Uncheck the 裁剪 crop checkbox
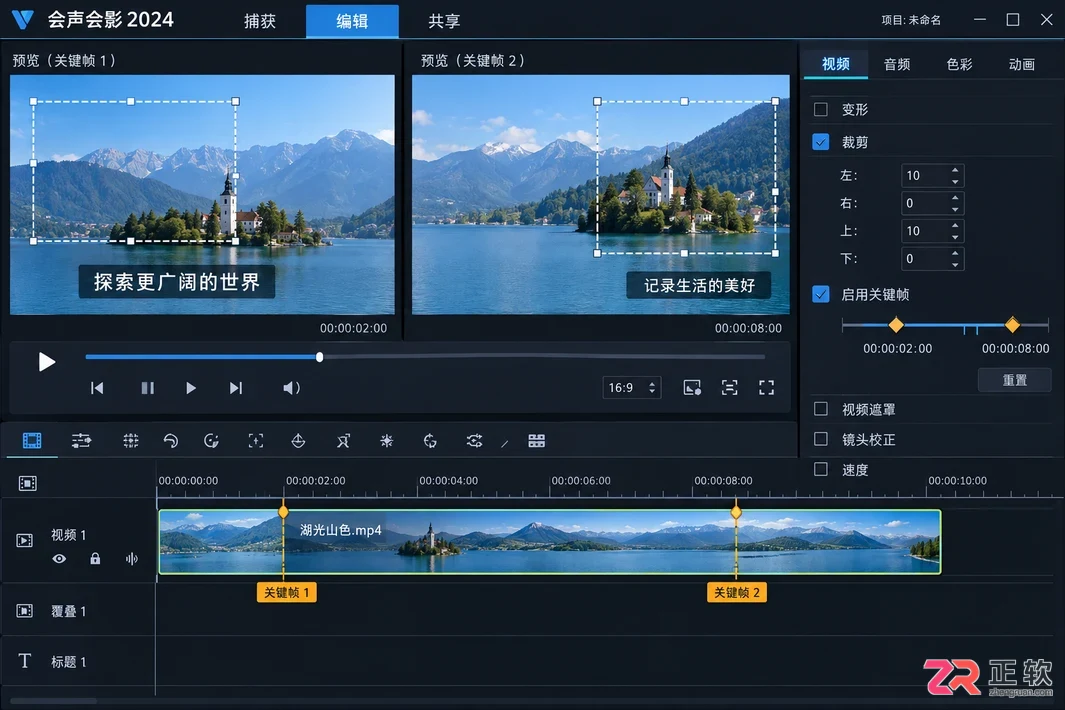The image size is (1065, 710). (x=820, y=142)
